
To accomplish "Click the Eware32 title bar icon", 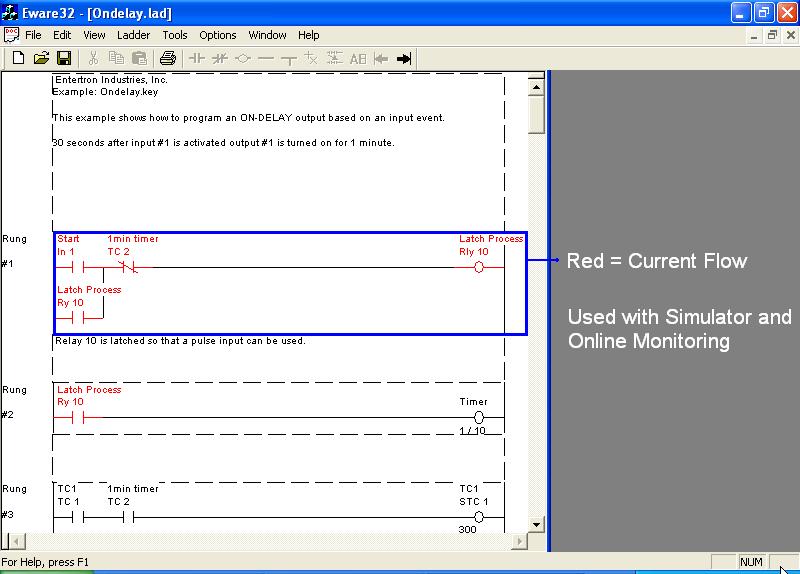I will [x=10, y=12].
